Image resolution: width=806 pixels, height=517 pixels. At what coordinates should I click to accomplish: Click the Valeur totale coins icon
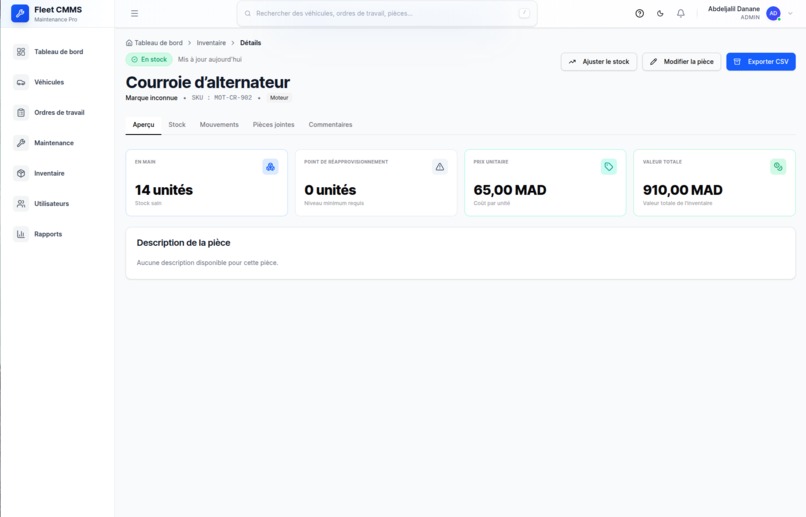click(778, 167)
